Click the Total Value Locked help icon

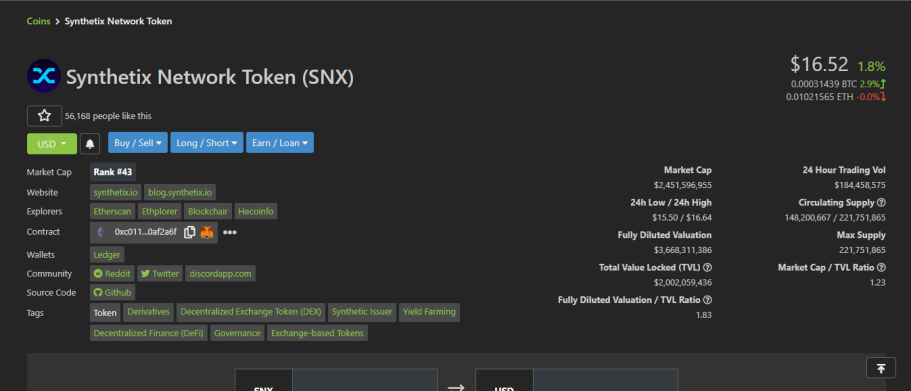(707, 267)
